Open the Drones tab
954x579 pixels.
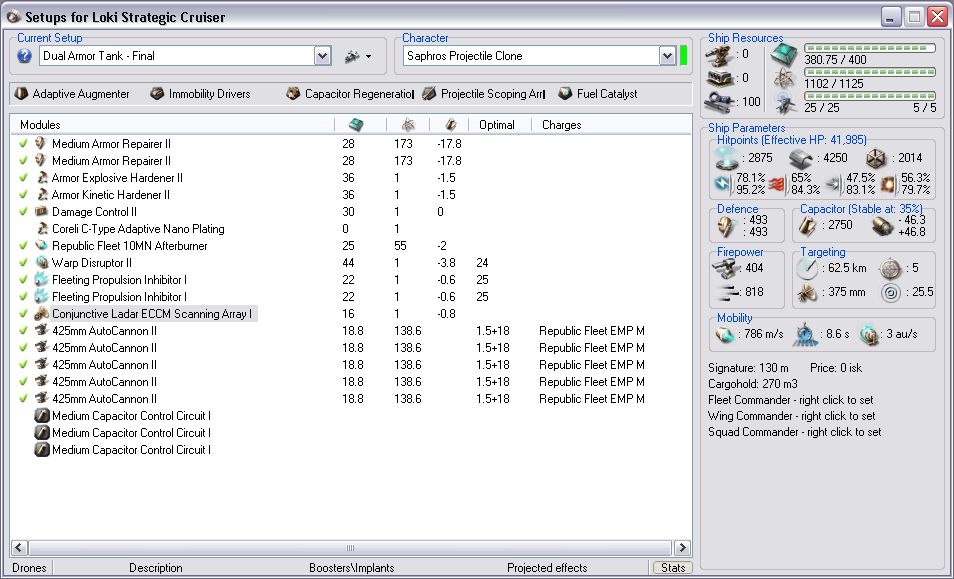[x=29, y=568]
